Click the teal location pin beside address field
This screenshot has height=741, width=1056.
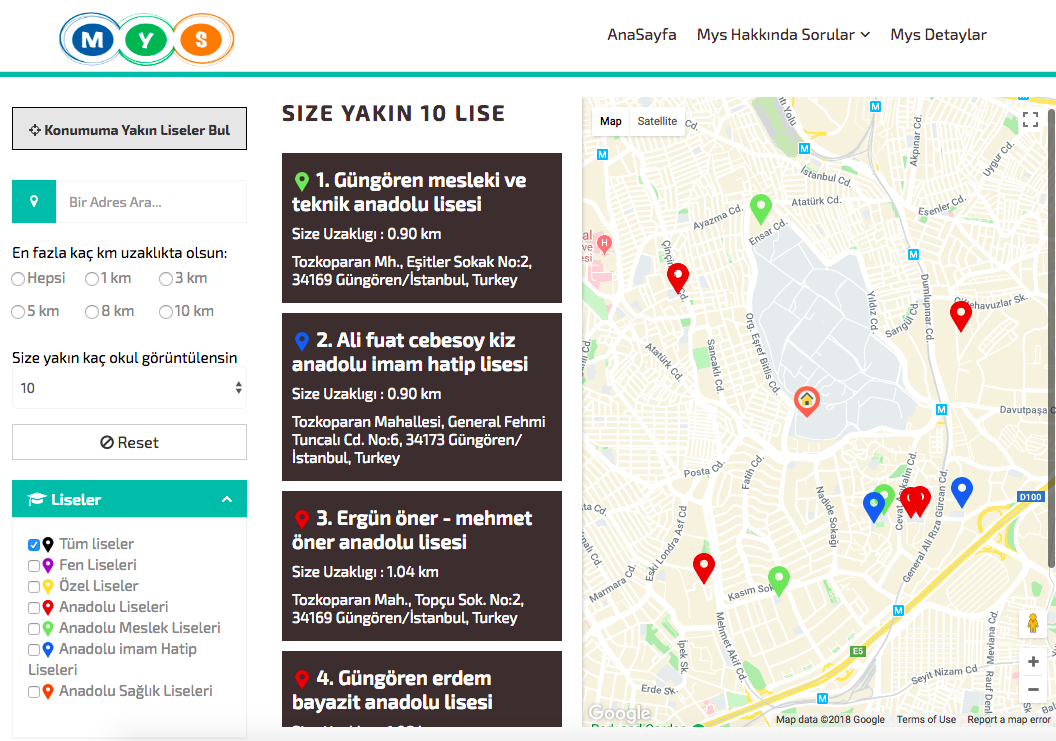(34, 202)
